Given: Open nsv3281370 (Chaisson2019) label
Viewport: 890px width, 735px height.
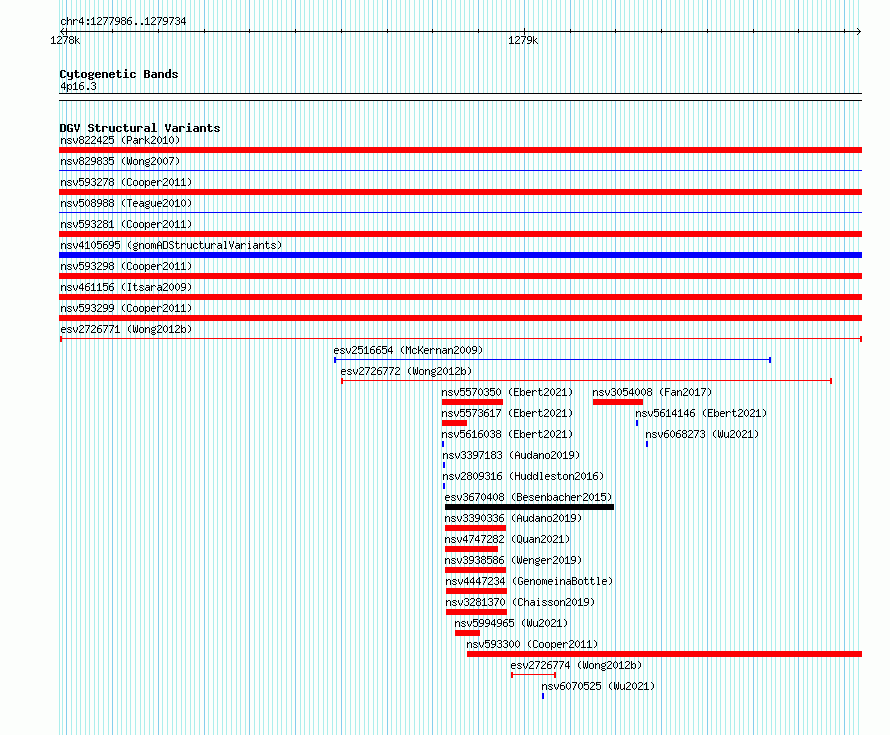Looking at the screenshot, I should coord(520,602).
